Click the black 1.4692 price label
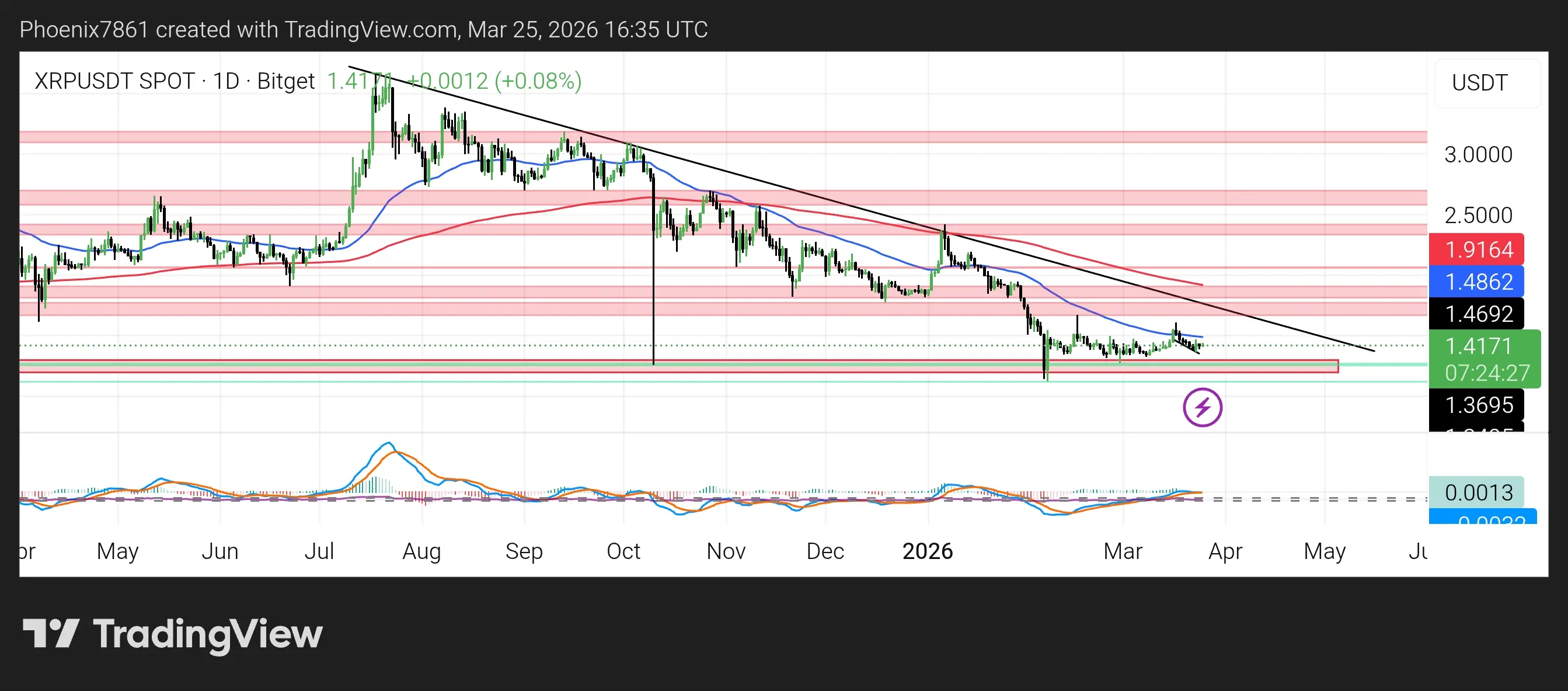 (x=1478, y=314)
